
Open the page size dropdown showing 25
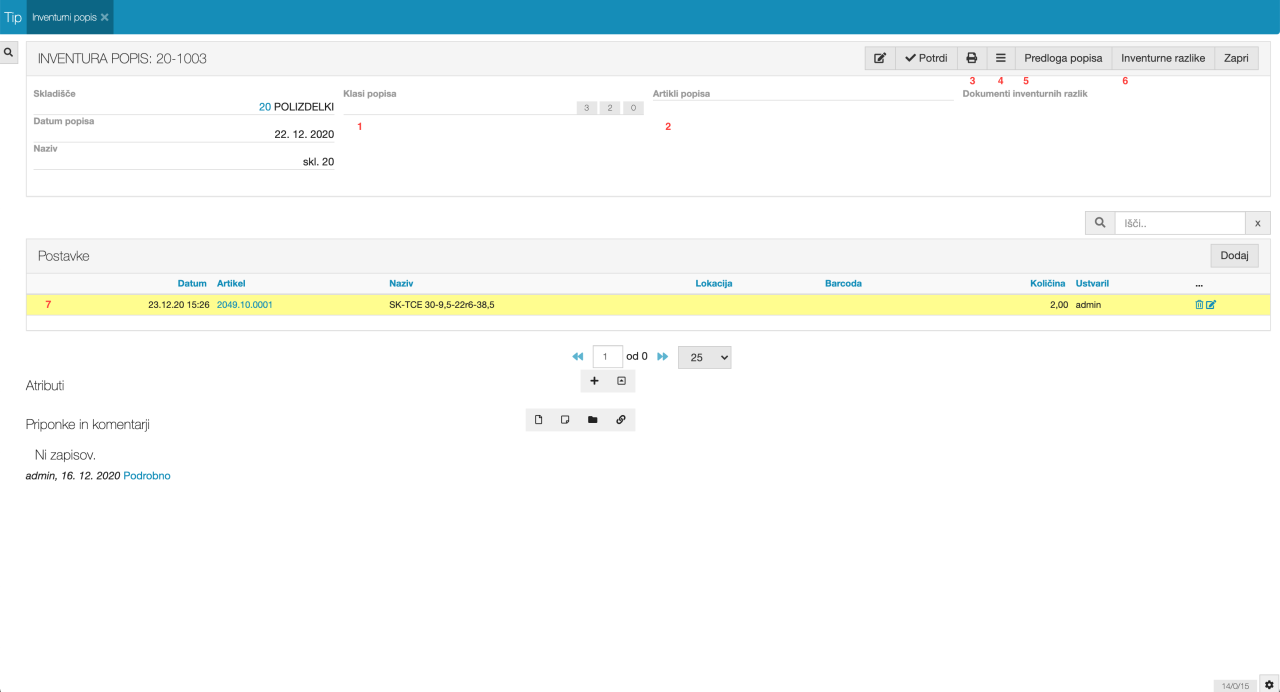click(x=704, y=357)
